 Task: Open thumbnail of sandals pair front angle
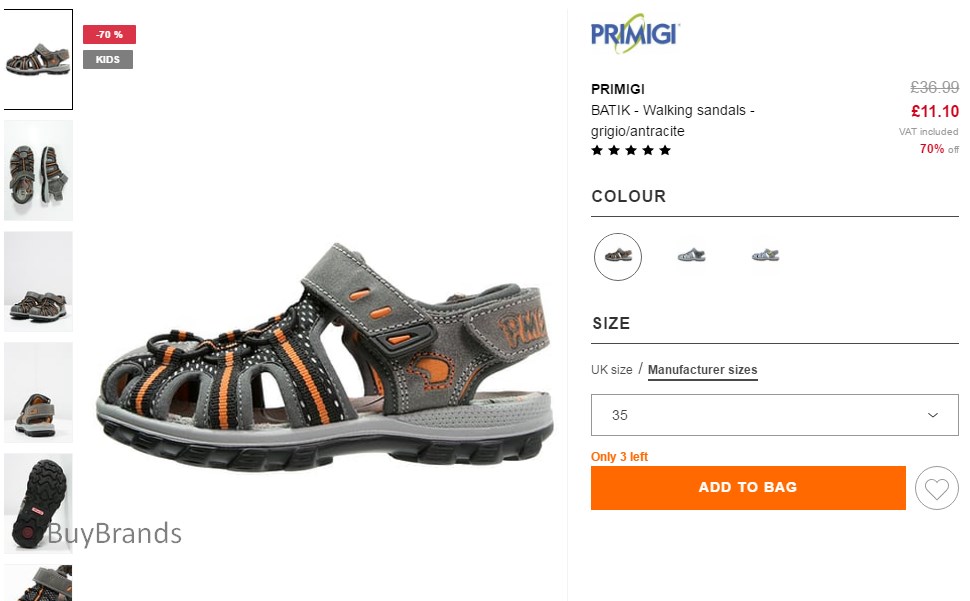click(38, 281)
